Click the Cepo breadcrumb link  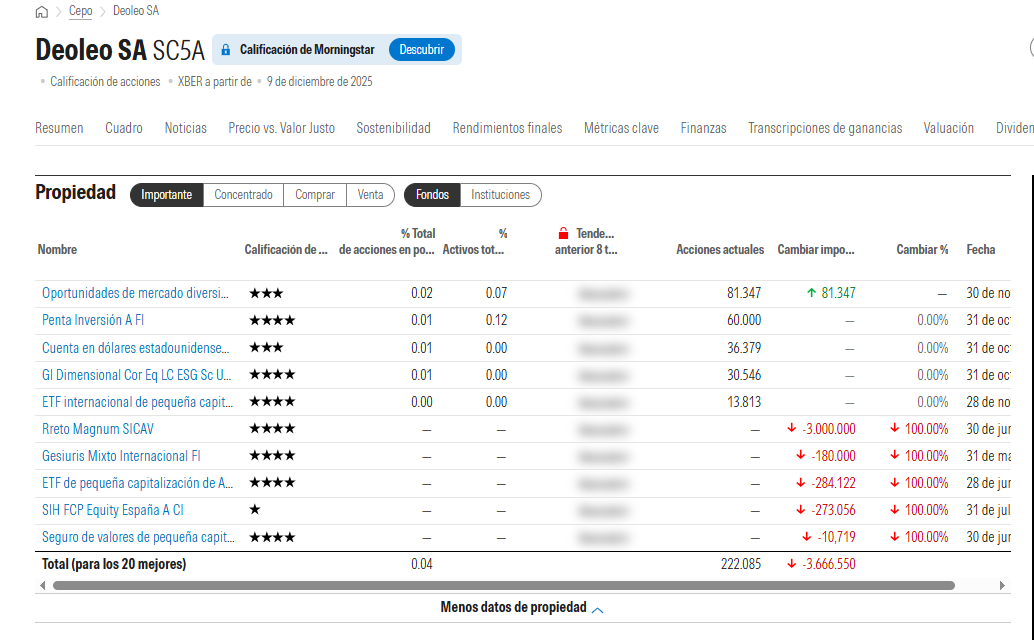(x=81, y=12)
